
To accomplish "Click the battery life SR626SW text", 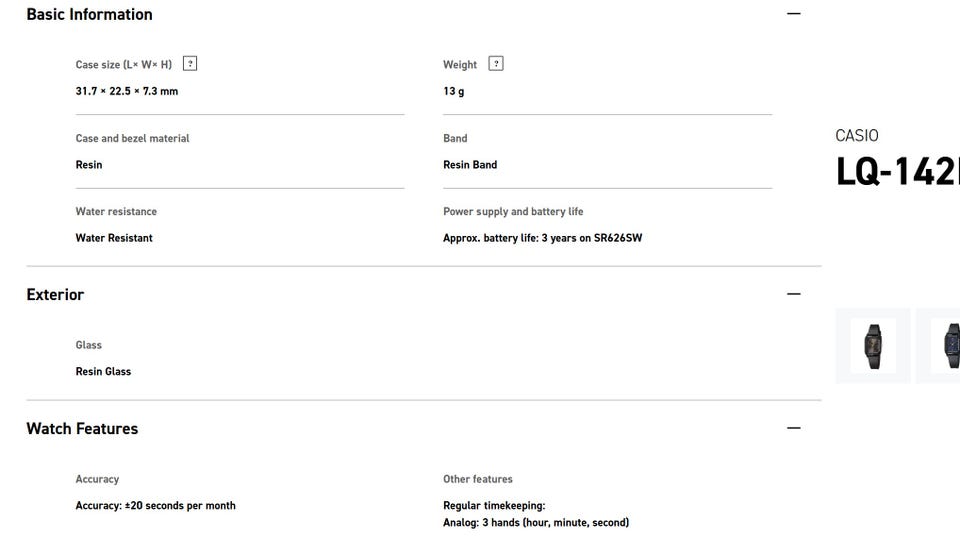I will [536, 238].
